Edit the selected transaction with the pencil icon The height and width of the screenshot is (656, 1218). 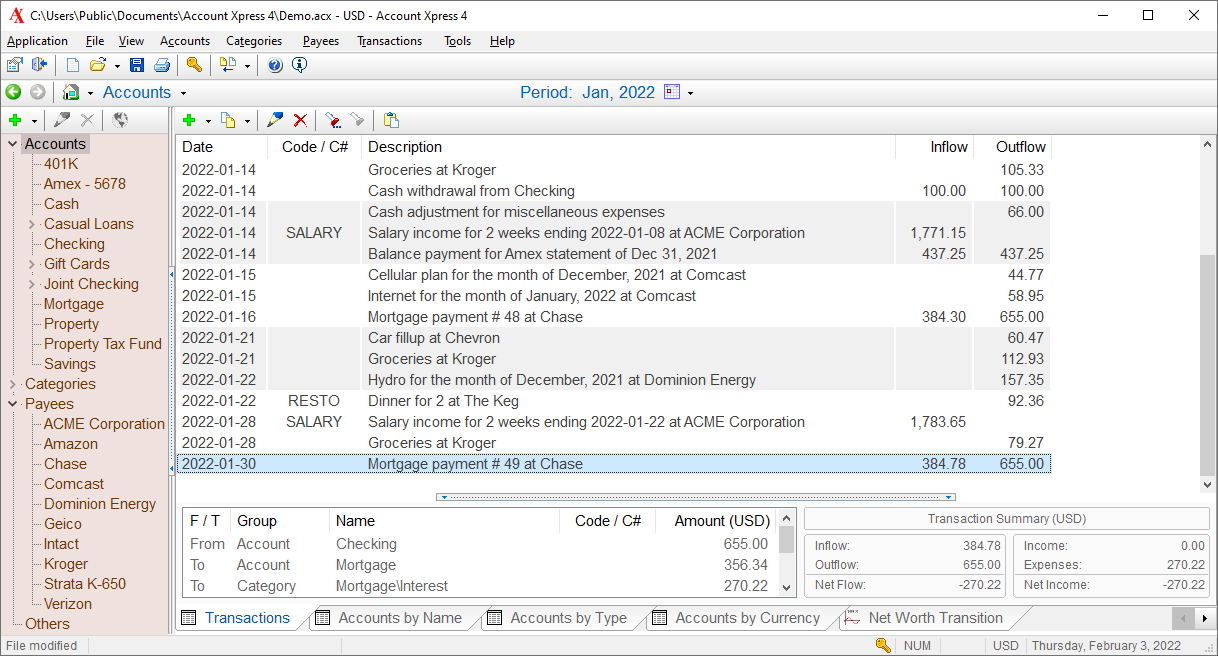pos(275,121)
